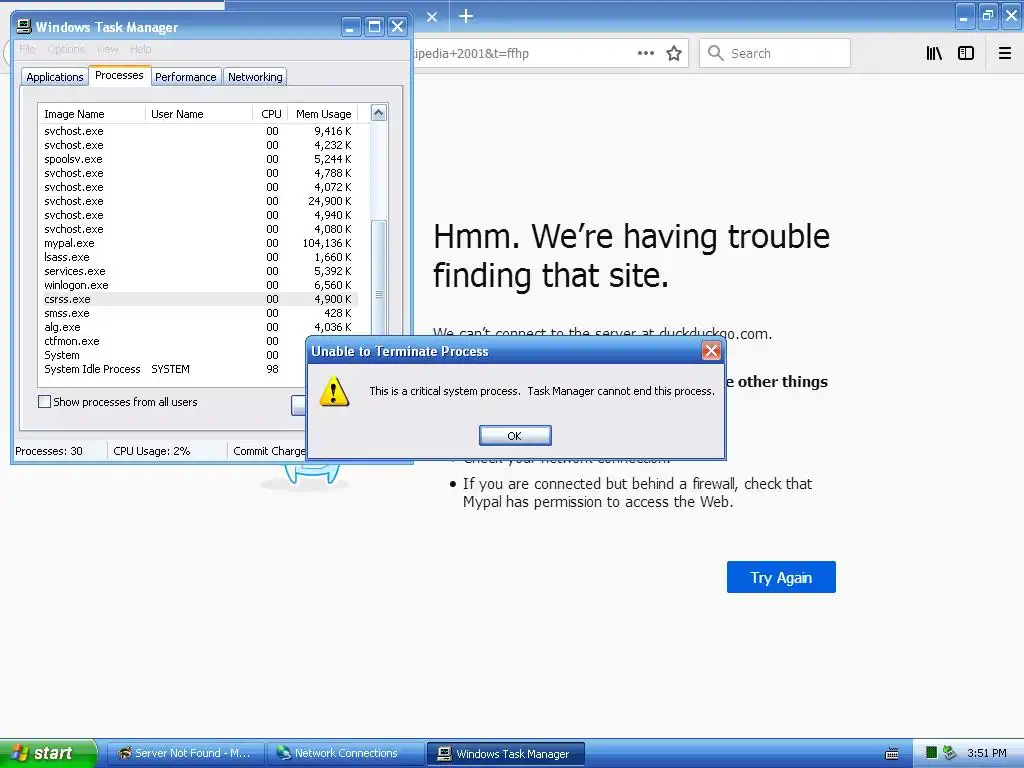
Task: Open Task Manager File menu
Action: click(x=27, y=49)
